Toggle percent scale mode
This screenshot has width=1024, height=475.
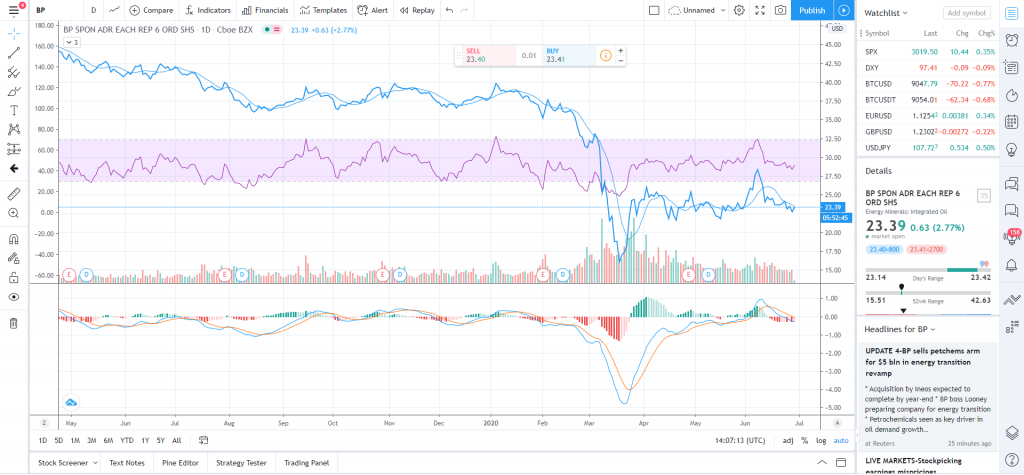(x=805, y=440)
